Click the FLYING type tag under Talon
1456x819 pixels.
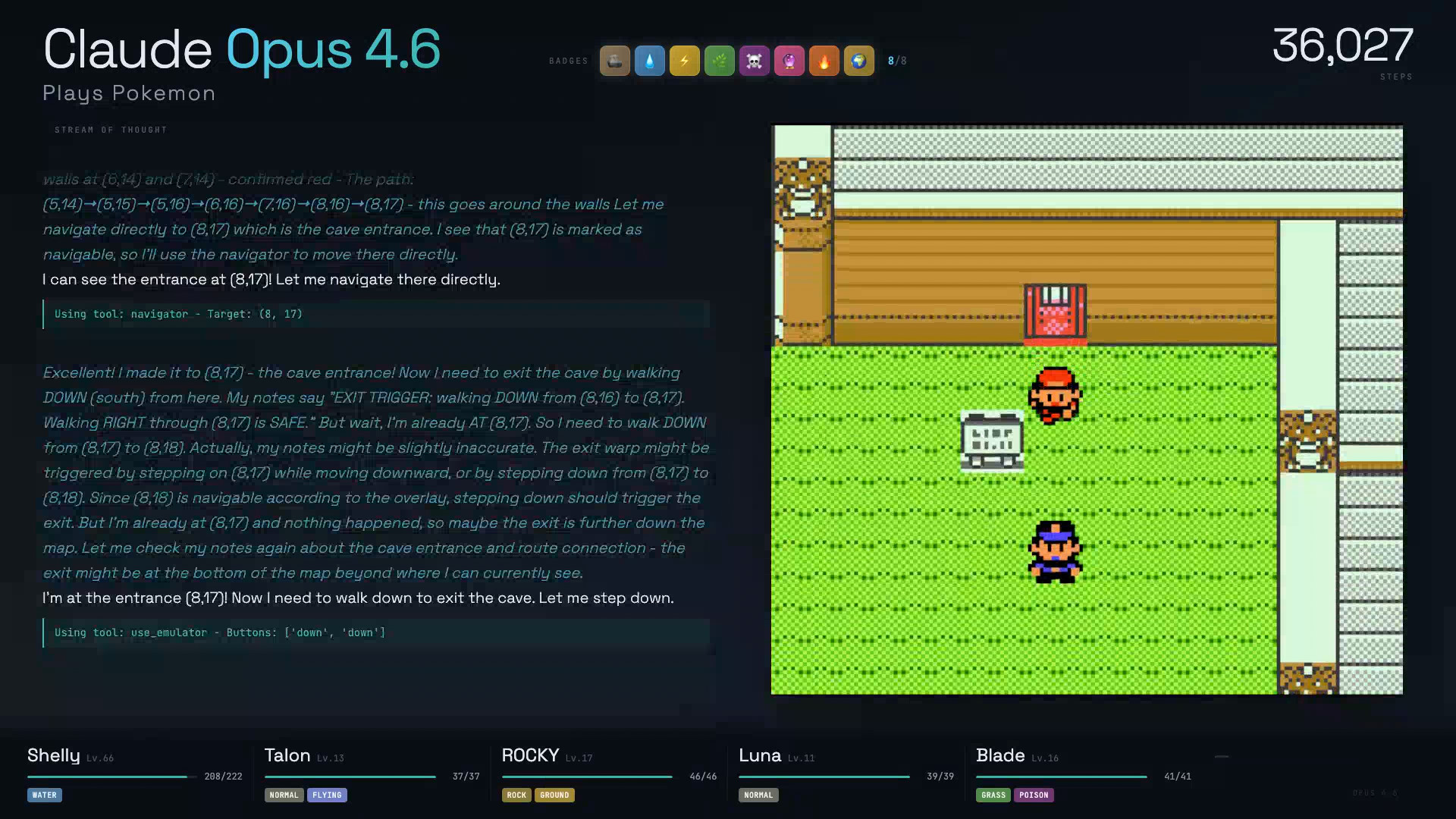click(x=327, y=795)
